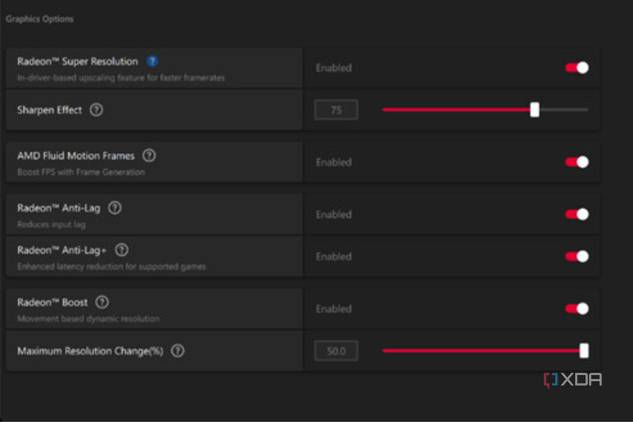The width and height of the screenshot is (633, 422).
Task: Click the Sharpen Effect value field showing 75
Action: click(336, 110)
